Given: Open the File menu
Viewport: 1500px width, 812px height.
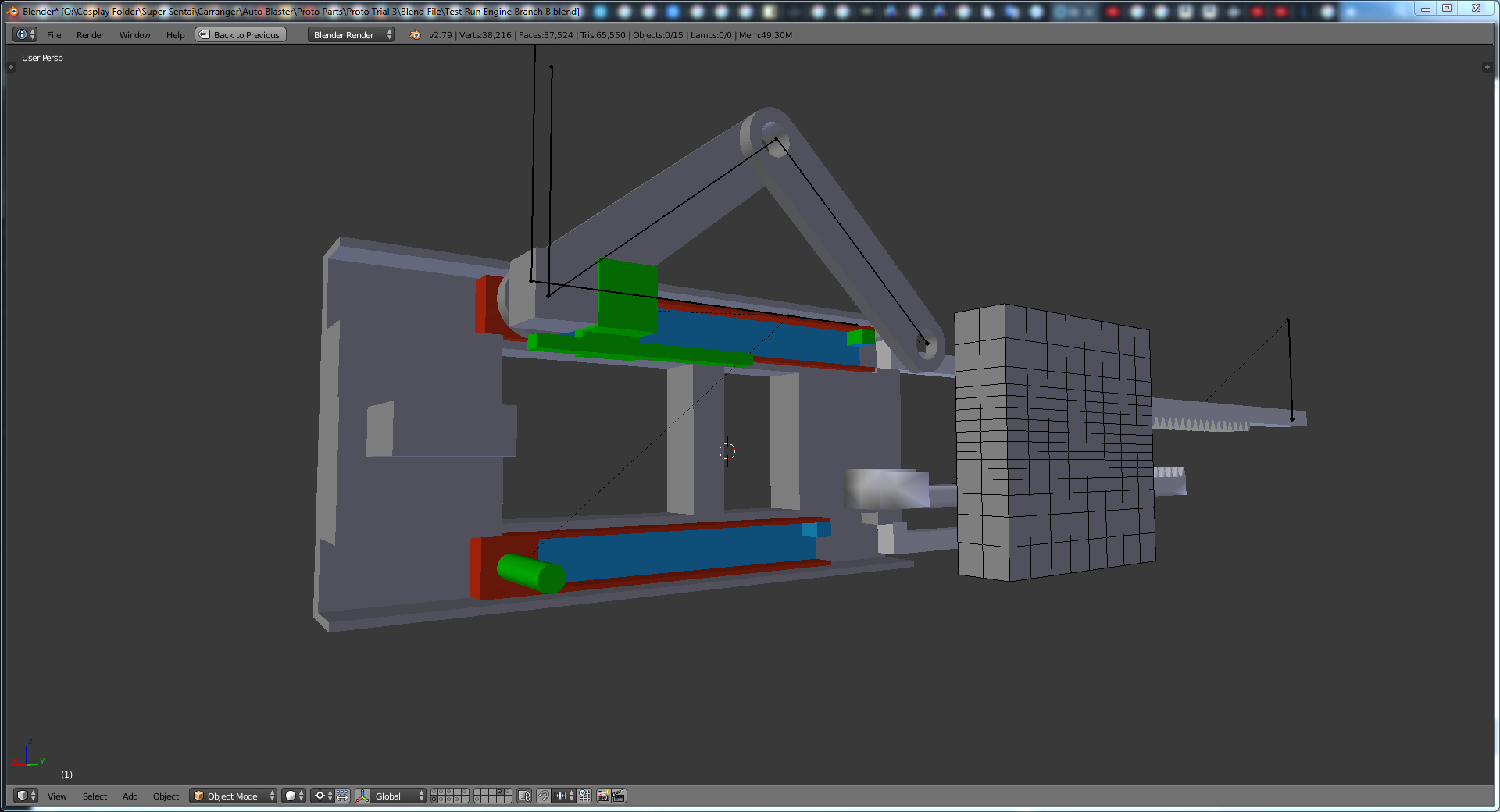Looking at the screenshot, I should click(x=54, y=35).
